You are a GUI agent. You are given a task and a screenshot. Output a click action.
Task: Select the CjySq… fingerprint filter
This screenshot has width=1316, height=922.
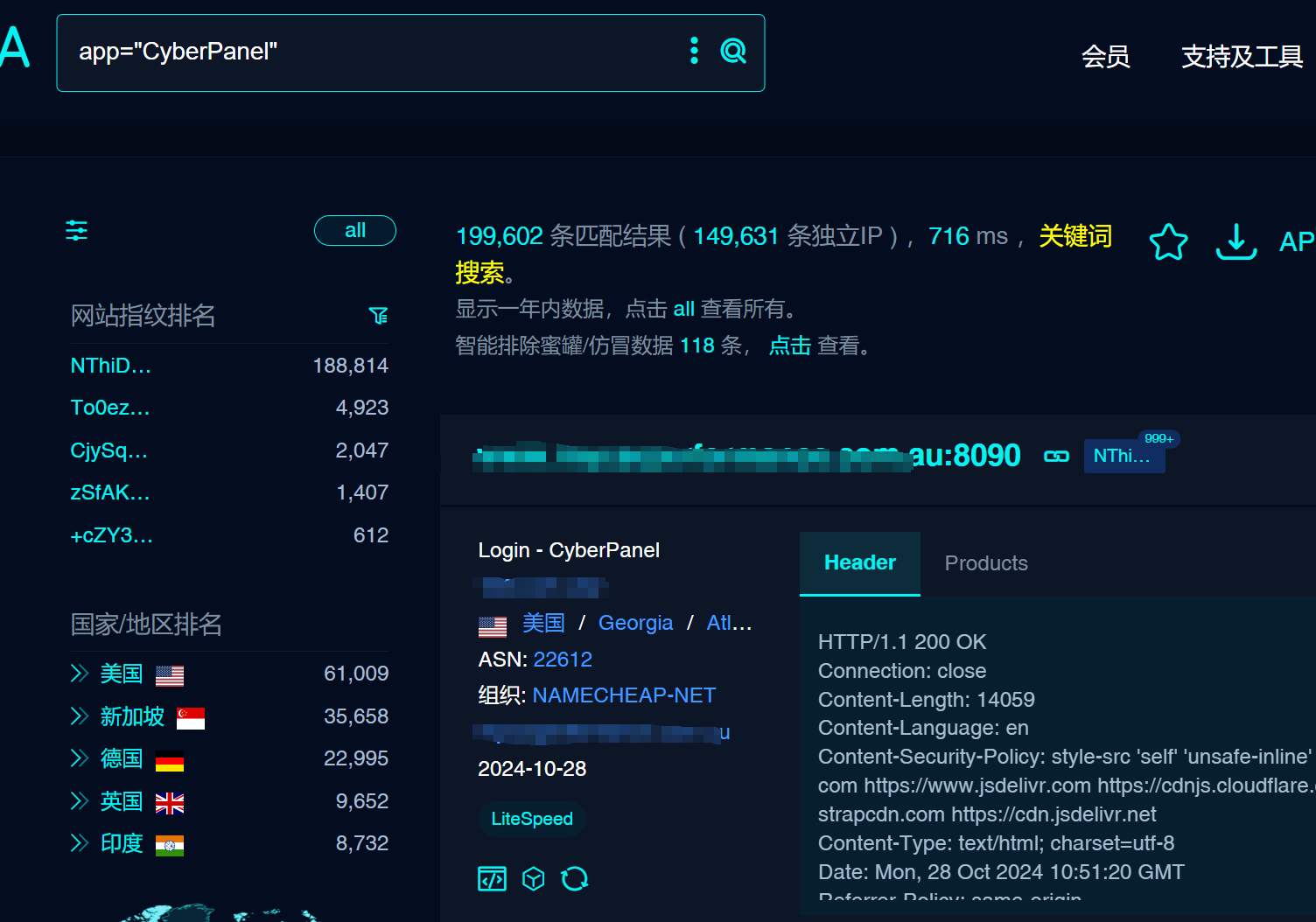[109, 451]
